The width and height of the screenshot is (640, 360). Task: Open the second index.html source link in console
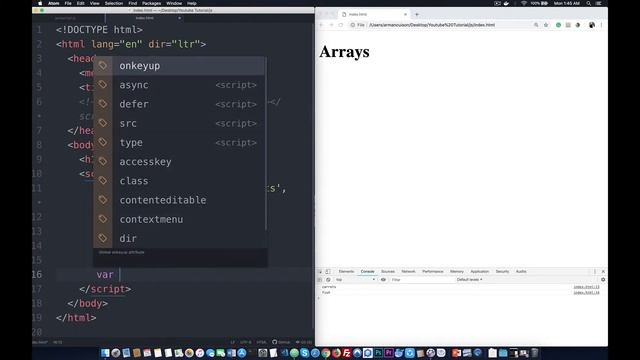[x=587, y=292]
